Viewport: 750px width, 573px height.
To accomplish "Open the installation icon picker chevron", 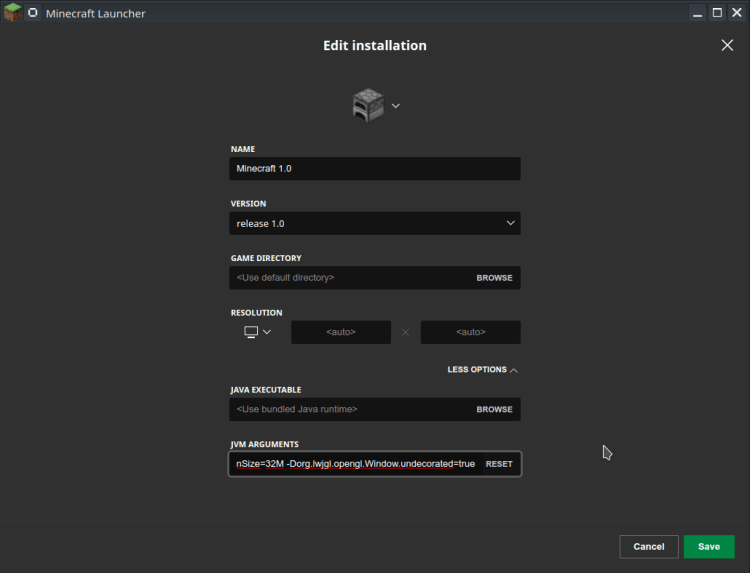I will [x=396, y=106].
